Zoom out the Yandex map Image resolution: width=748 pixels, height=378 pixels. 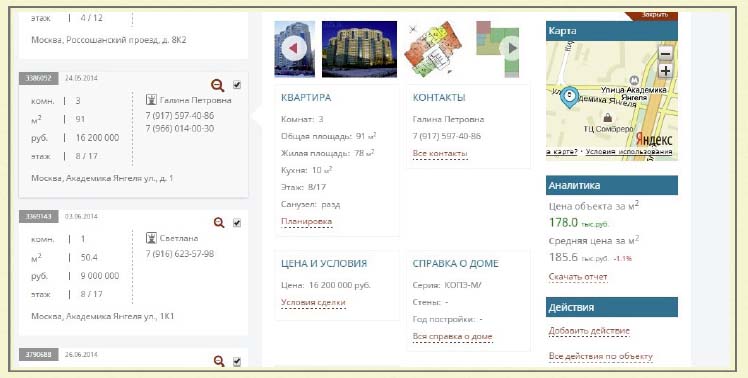(665, 53)
